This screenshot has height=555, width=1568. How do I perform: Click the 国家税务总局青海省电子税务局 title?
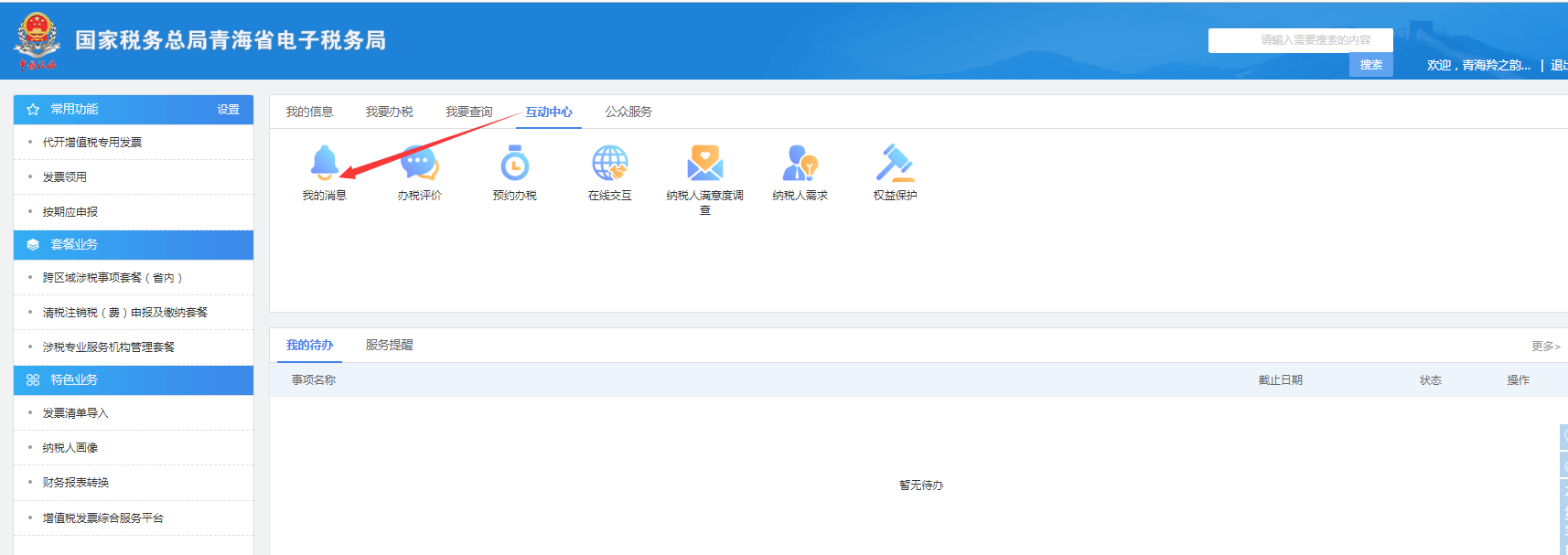click(x=231, y=40)
